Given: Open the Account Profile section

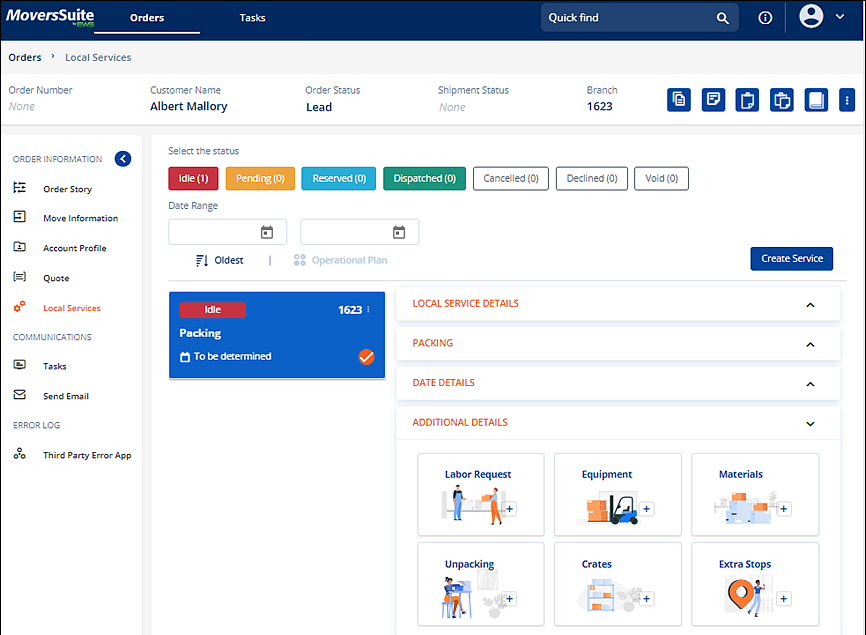Looking at the screenshot, I should pos(76,247).
